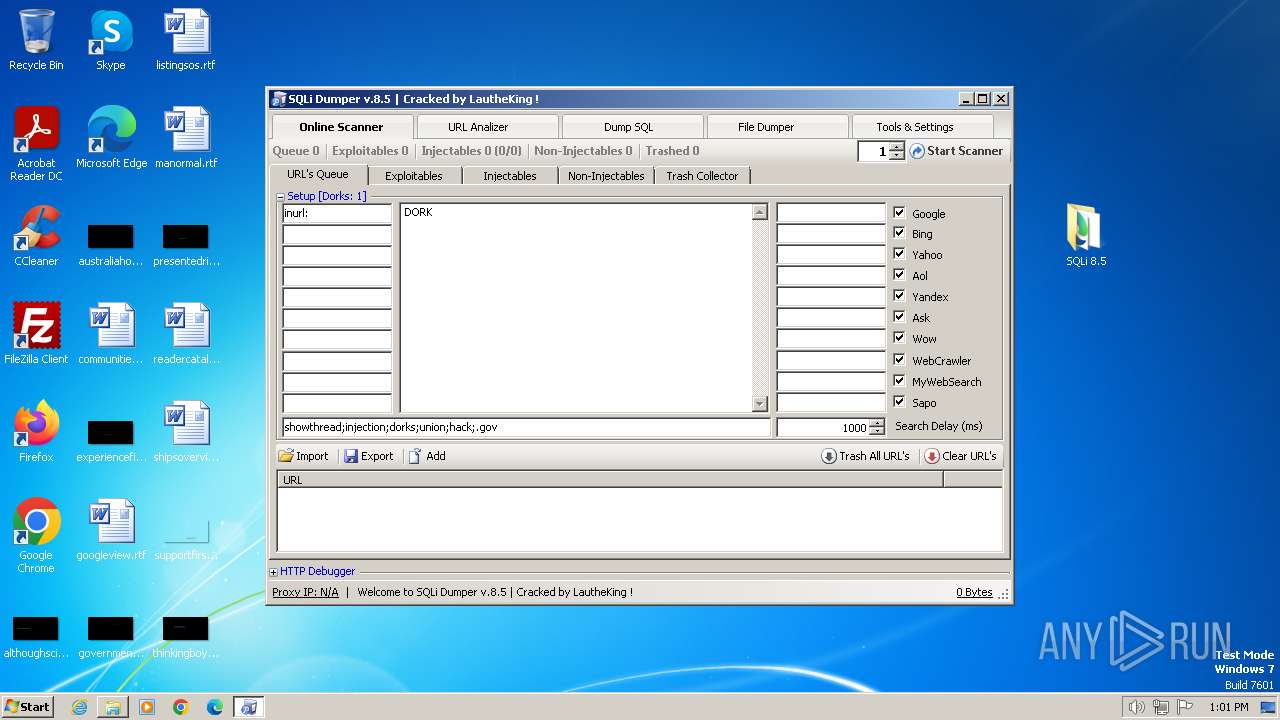Uncheck the Wow search engine
1280x720 pixels.
899,338
